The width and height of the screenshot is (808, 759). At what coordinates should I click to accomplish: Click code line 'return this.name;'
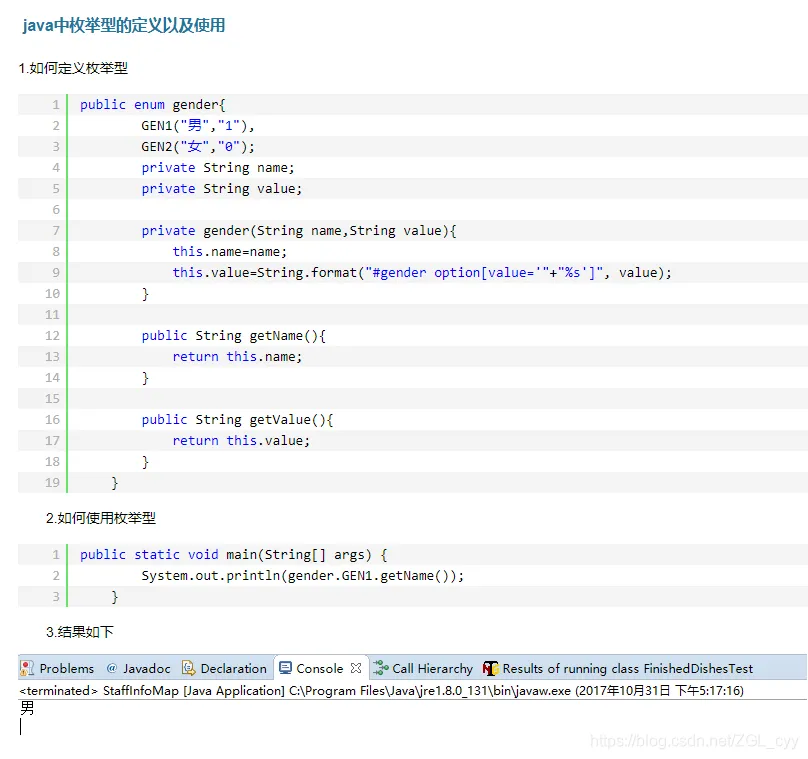(x=237, y=357)
